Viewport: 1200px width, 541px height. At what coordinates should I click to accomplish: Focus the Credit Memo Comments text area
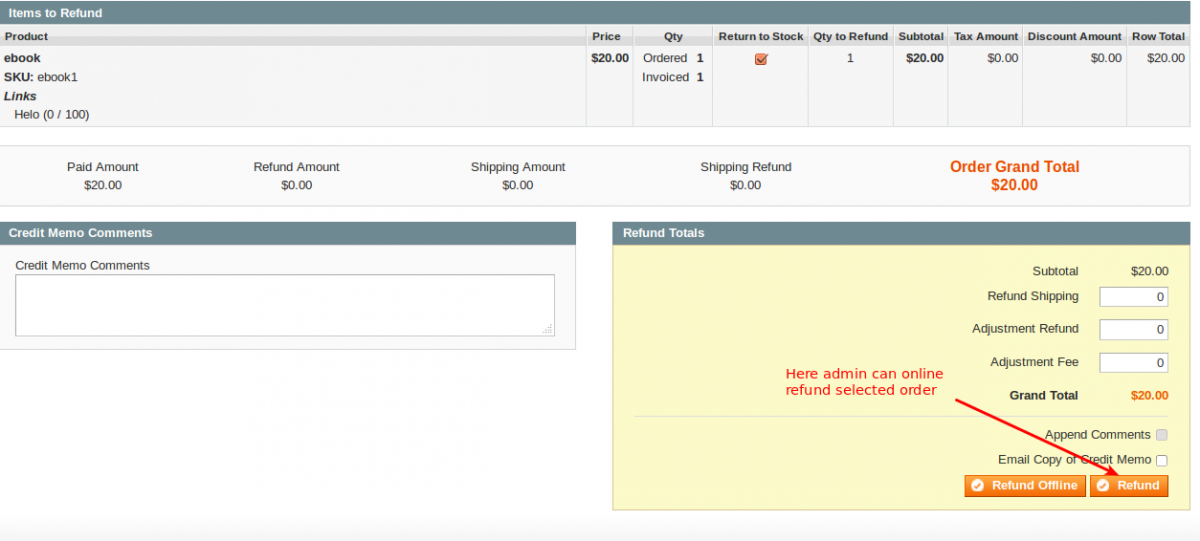click(284, 305)
